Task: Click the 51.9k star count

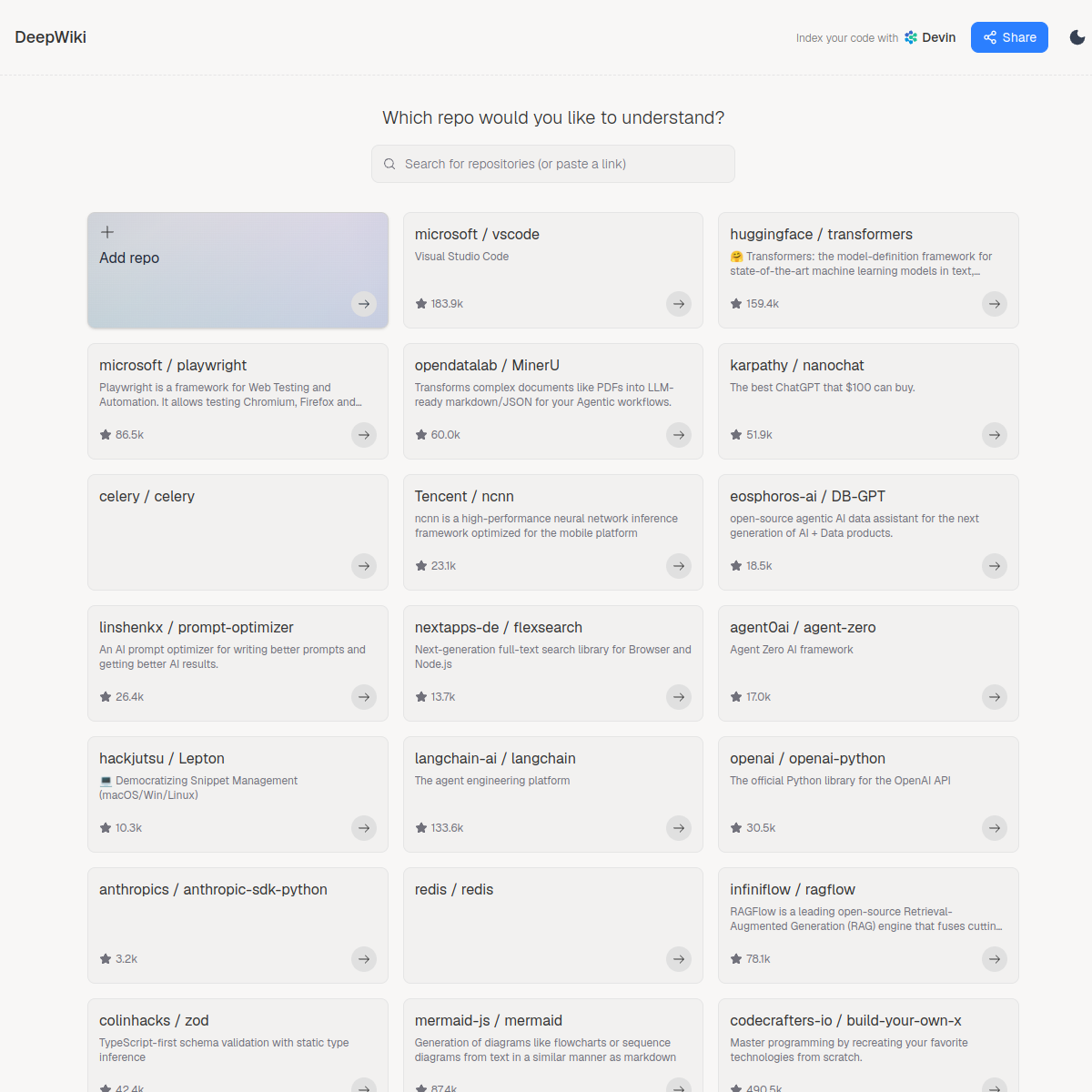Action: click(x=760, y=435)
